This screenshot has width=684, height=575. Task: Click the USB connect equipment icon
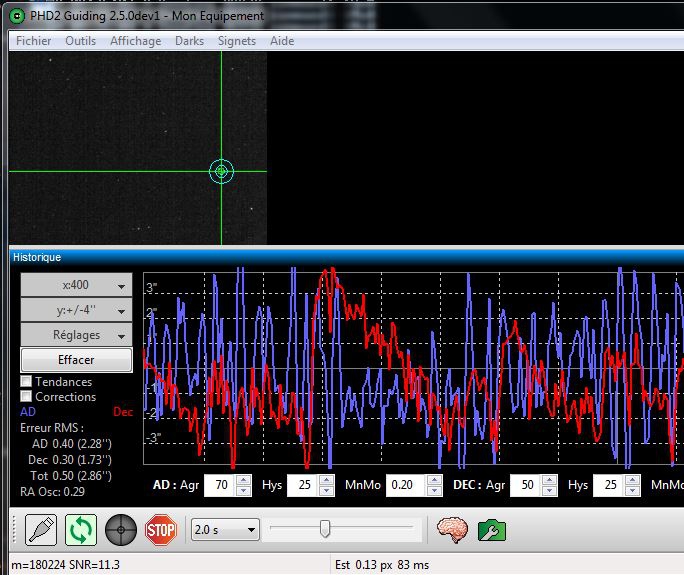pos(41,530)
